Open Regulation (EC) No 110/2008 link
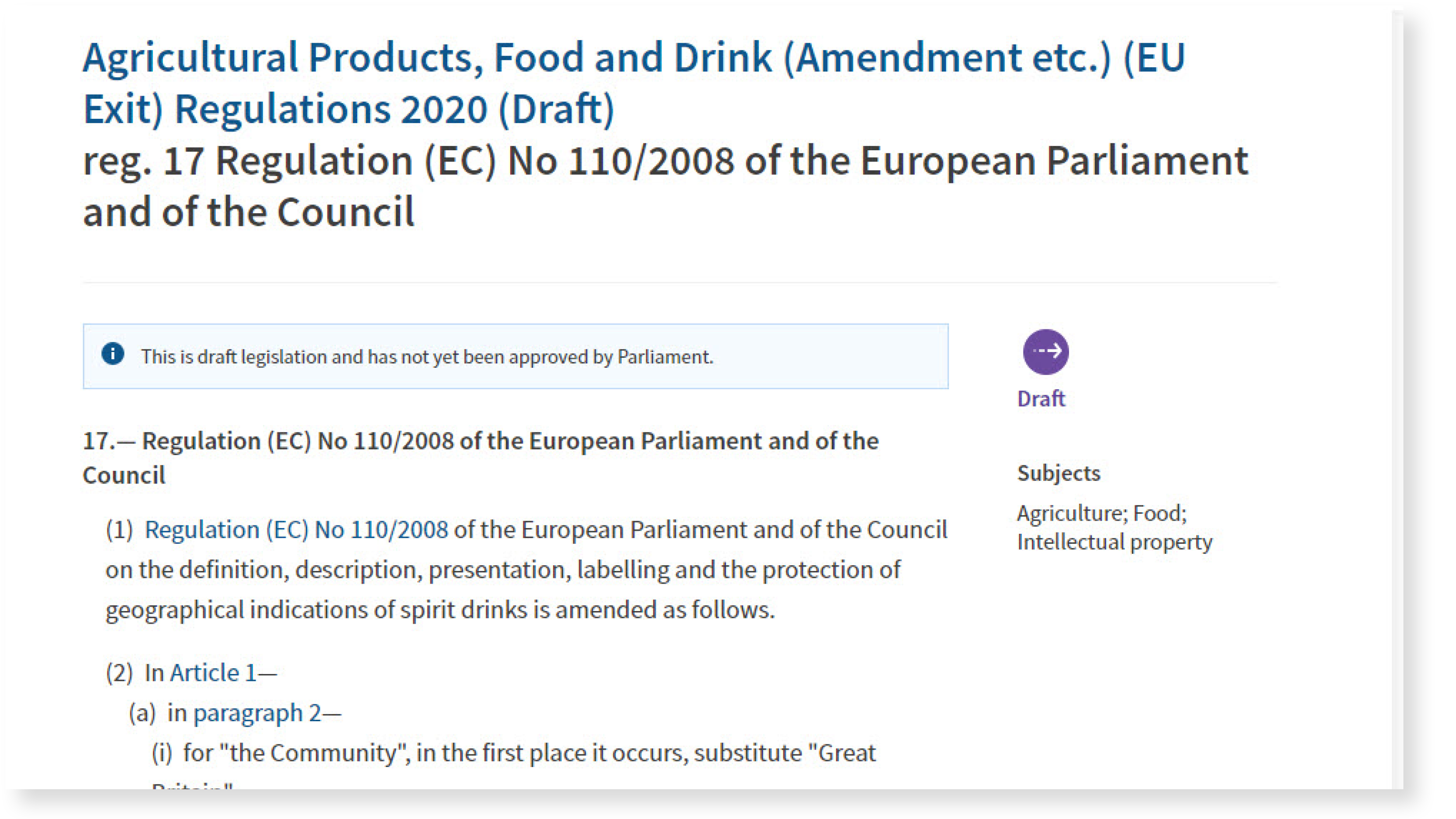The image size is (1456, 819). 296,529
